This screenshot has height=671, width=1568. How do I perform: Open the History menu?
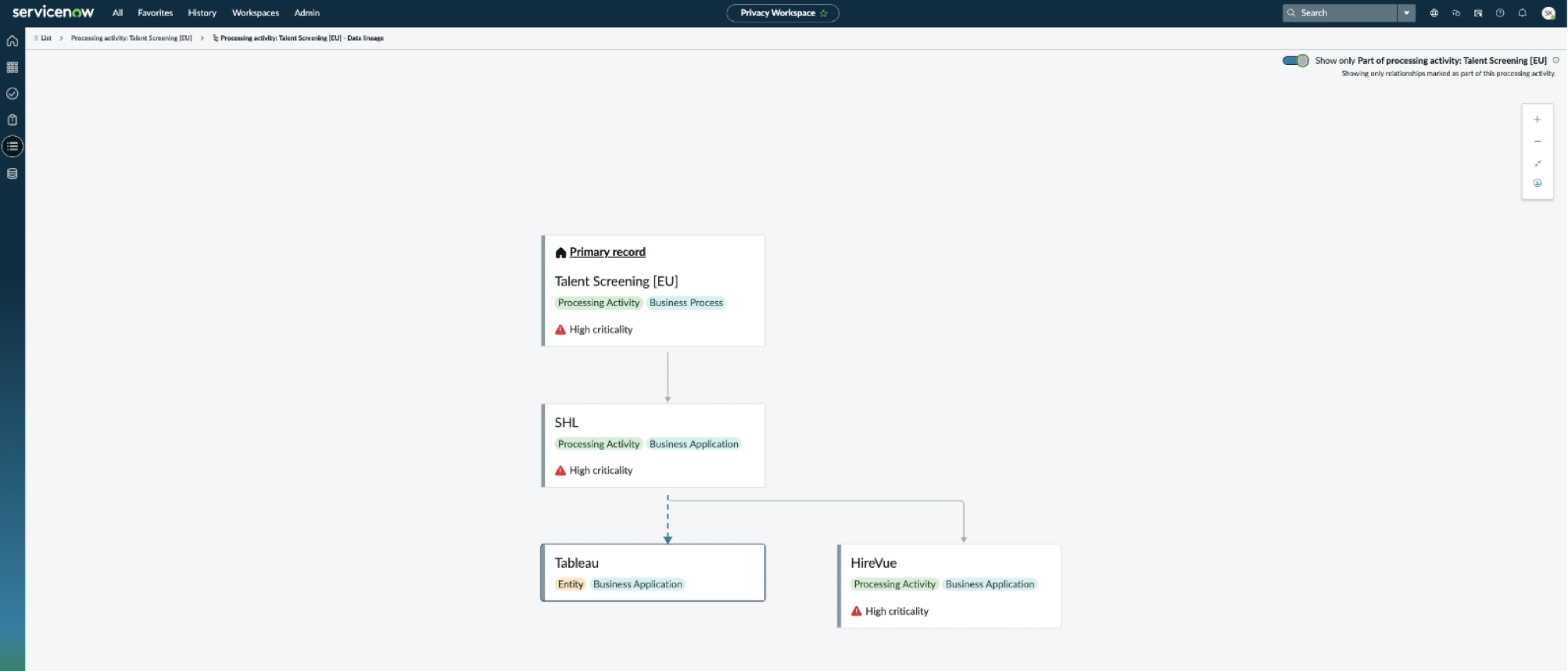(x=202, y=13)
